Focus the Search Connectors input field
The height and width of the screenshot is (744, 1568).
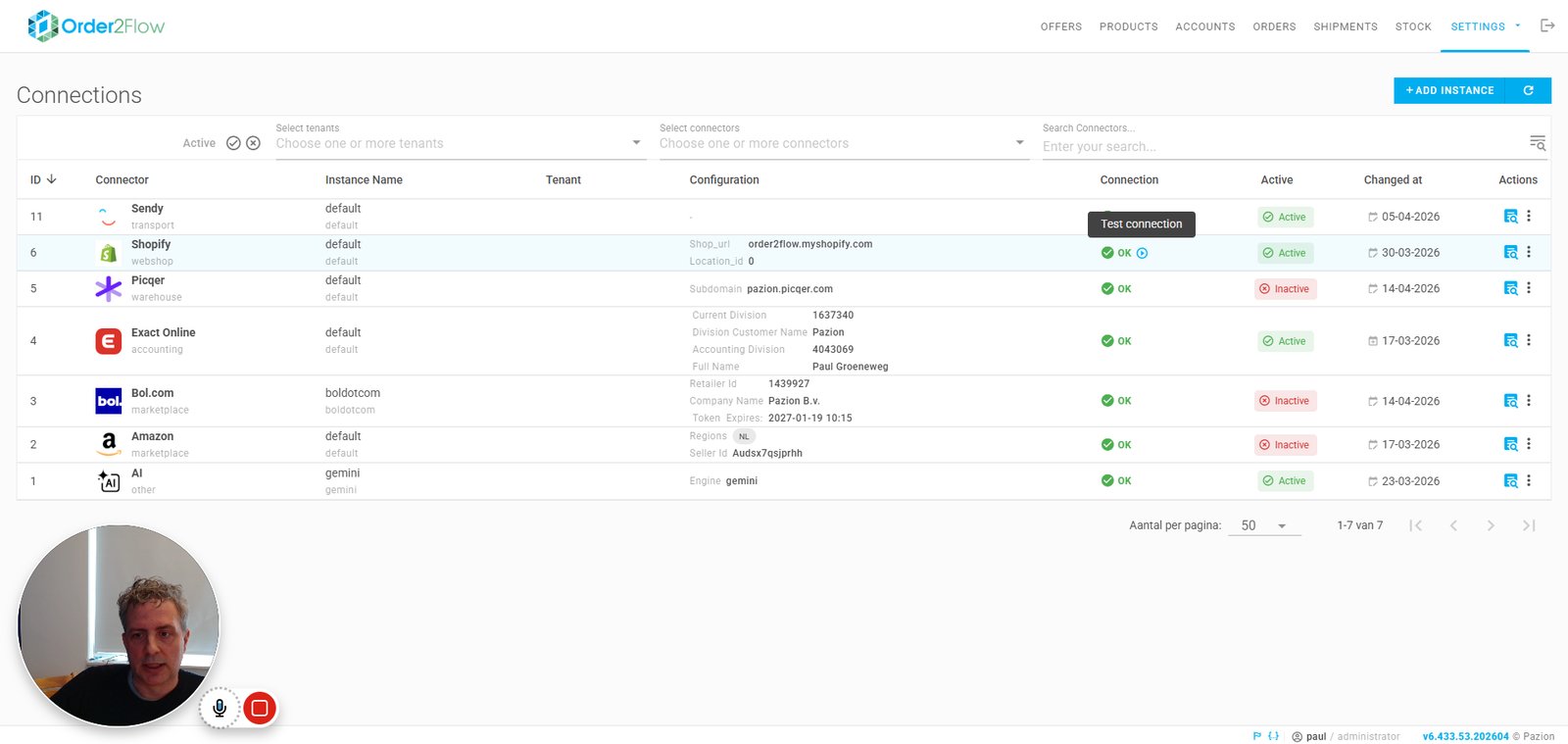pos(1282,146)
